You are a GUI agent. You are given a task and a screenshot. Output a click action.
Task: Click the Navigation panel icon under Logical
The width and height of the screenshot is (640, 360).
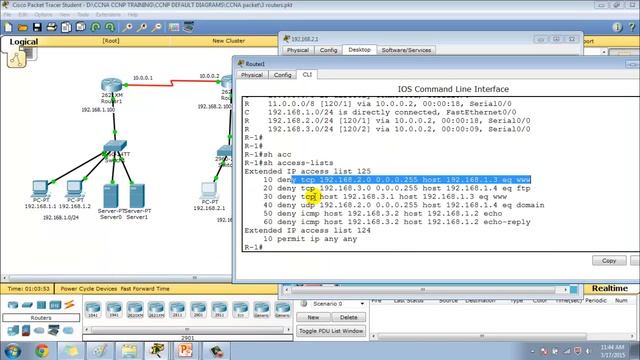[x=16, y=60]
